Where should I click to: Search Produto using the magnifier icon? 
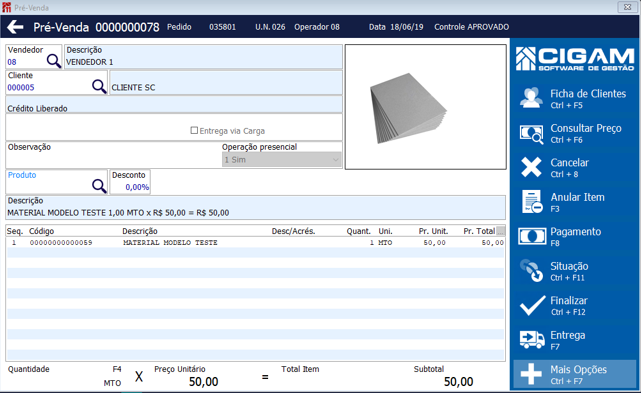point(99,186)
